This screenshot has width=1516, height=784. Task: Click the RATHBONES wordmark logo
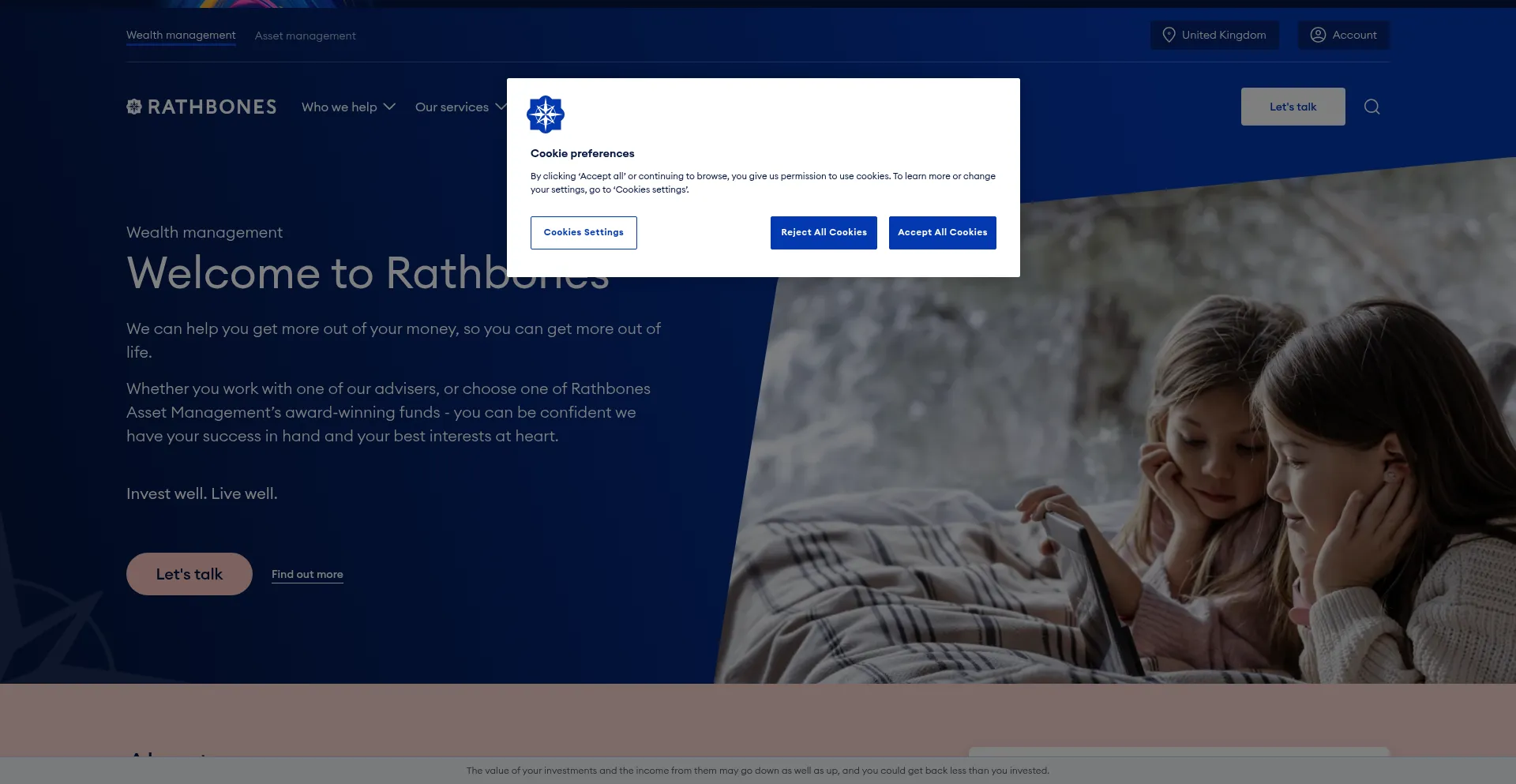(x=212, y=107)
